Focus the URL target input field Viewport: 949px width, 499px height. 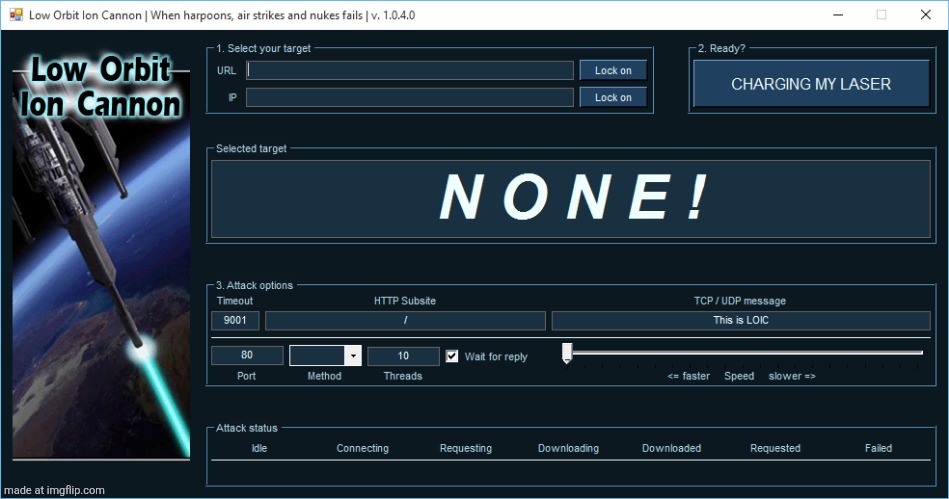point(410,70)
